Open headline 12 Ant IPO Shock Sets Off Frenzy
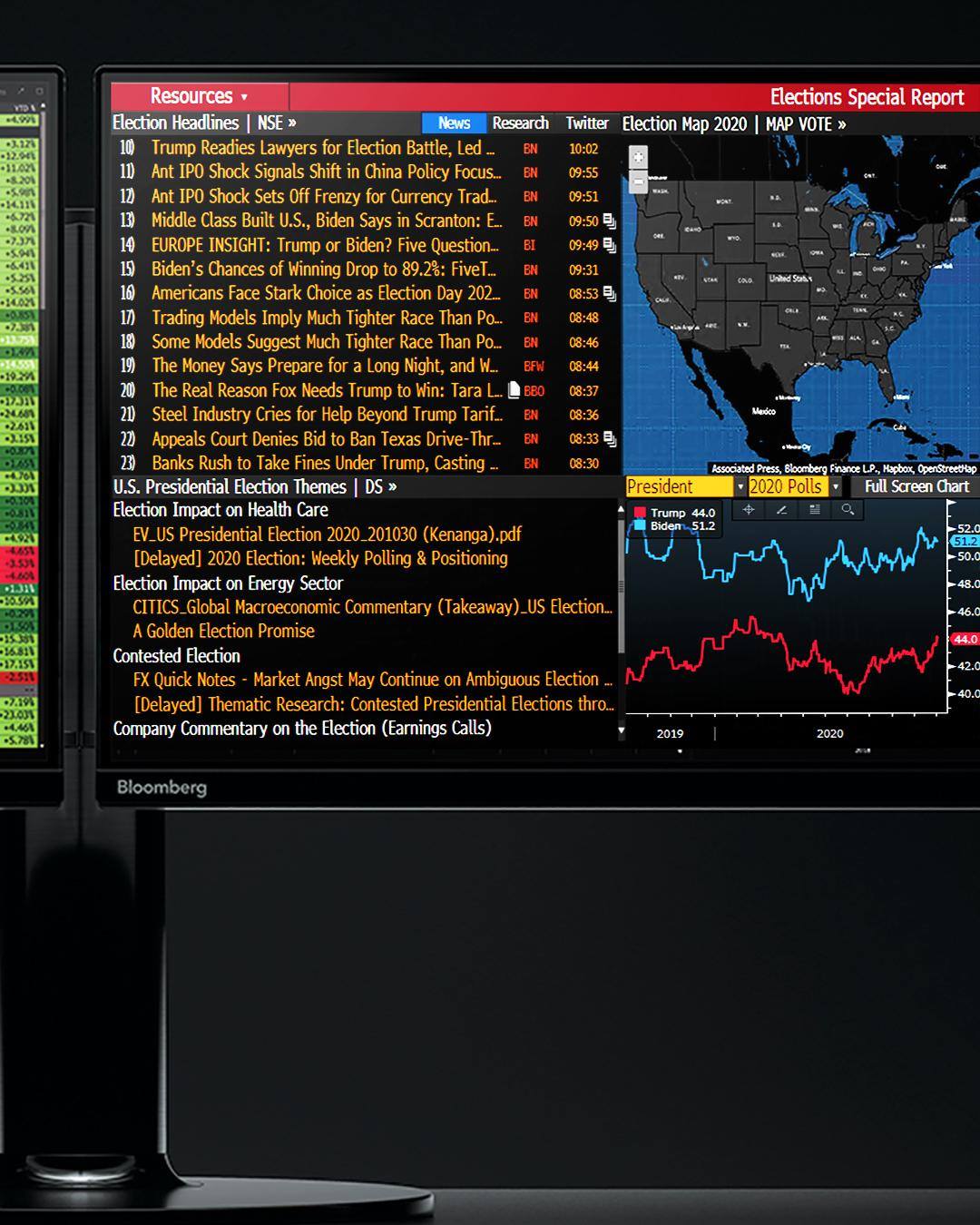This screenshot has width=980, height=1225. (x=324, y=196)
